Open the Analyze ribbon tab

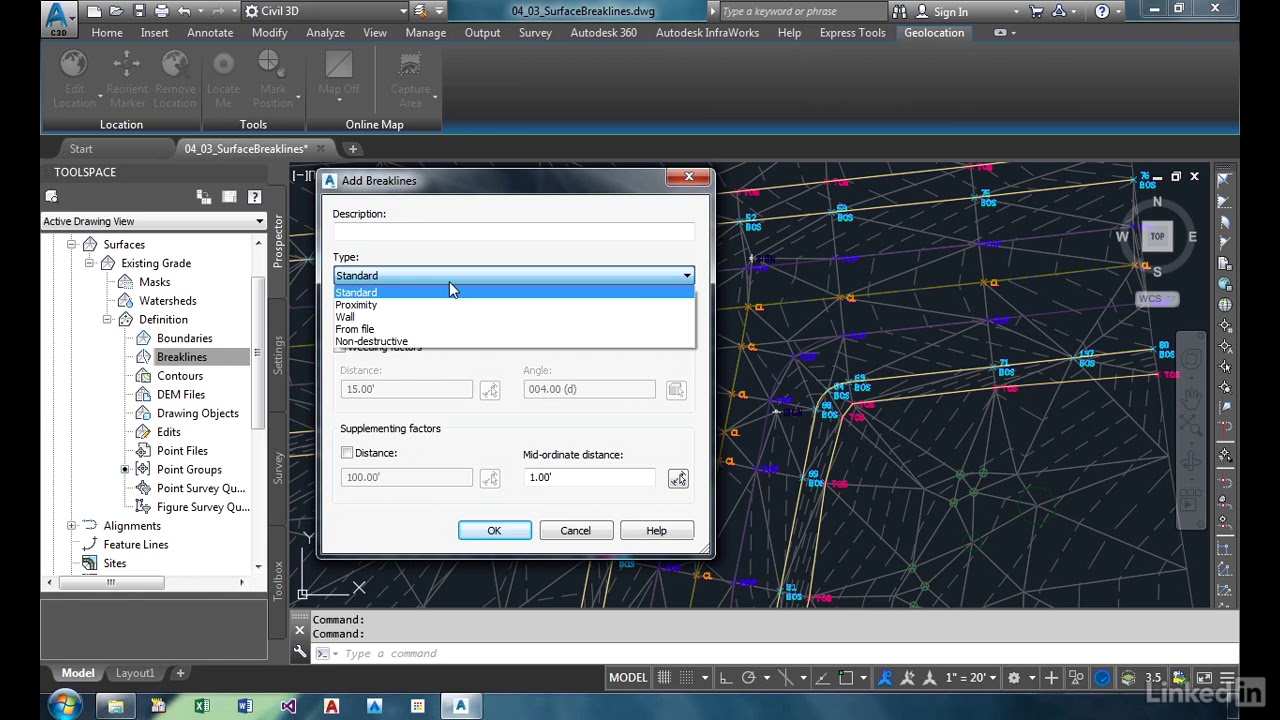click(x=325, y=33)
